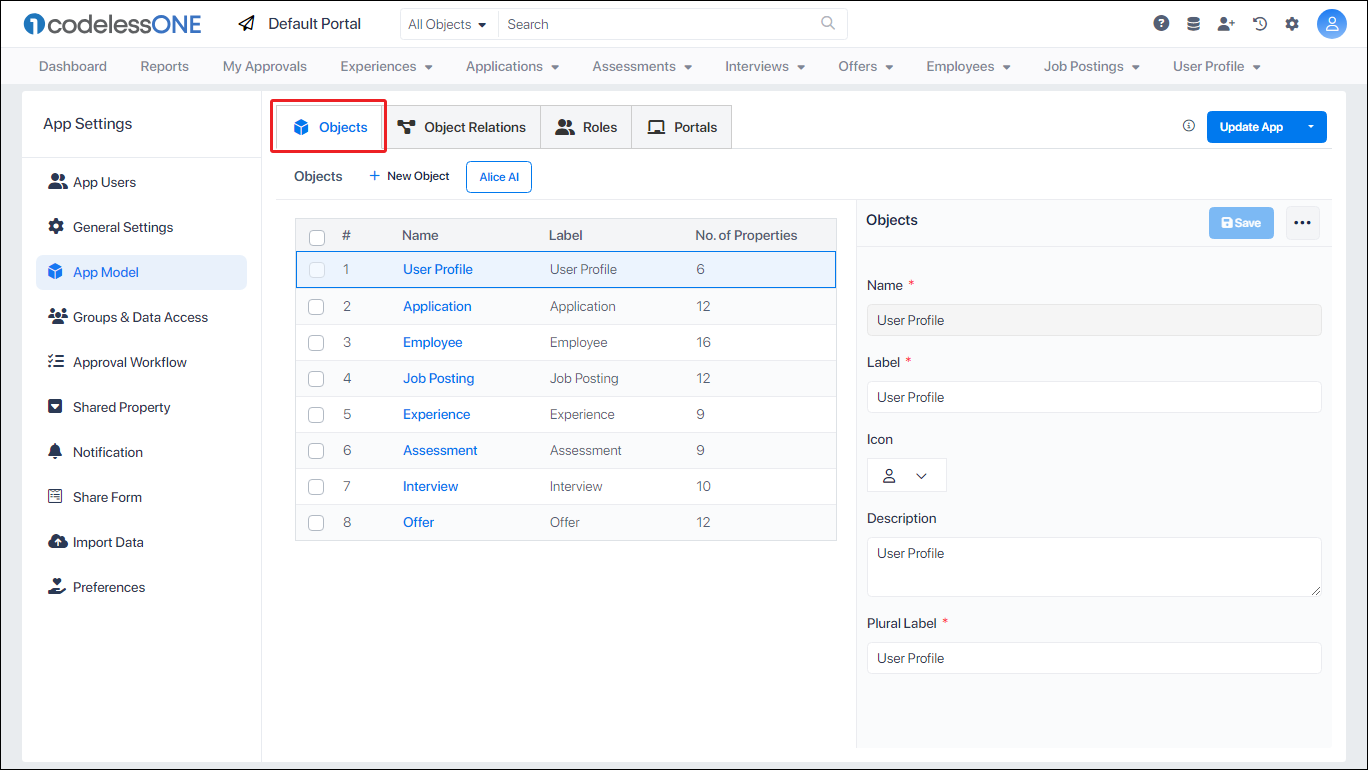Open the All Objects search filter dropdown
This screenshot has width=1368, height=770.
[448, 23]
